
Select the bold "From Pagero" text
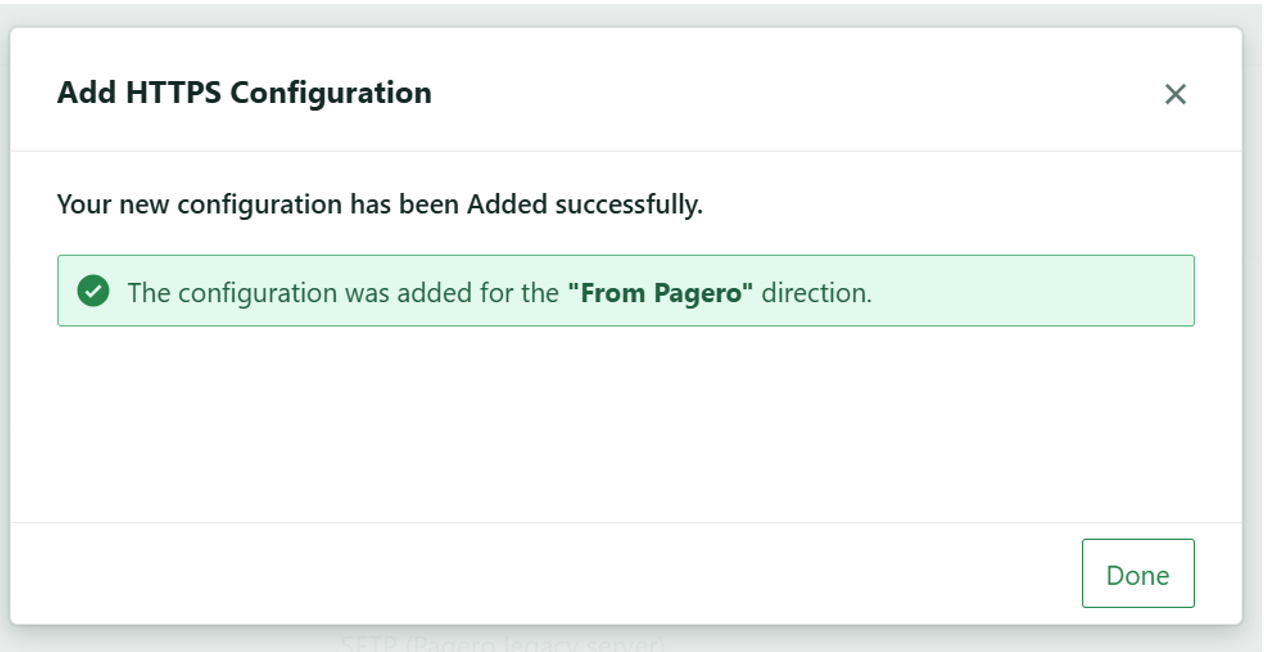tap(660, 293)
